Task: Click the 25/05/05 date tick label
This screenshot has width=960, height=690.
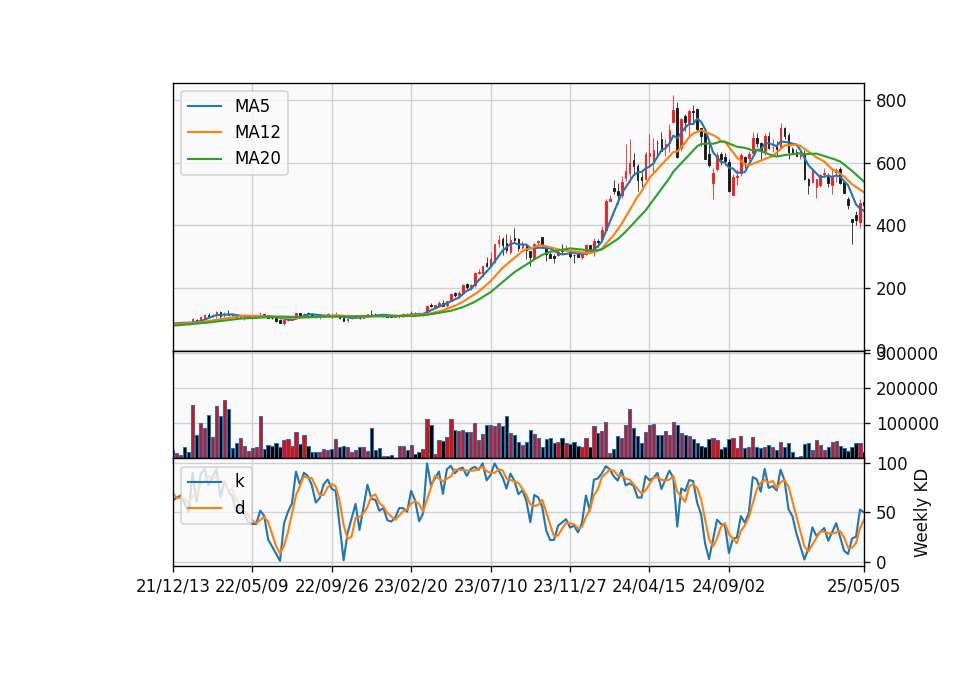Action: tap(864, 587)
